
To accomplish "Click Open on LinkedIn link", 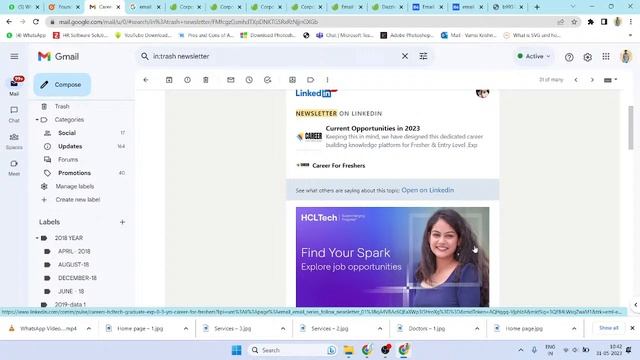I will click(x=427, y=190).
